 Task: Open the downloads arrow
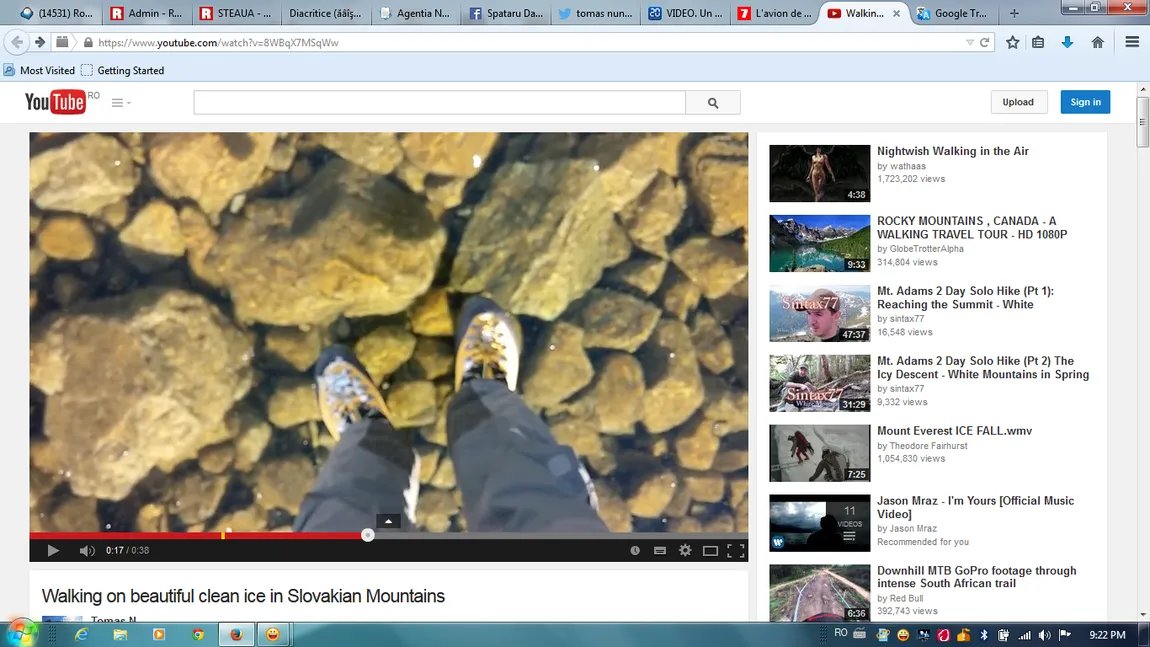[x=1067, y=43]
